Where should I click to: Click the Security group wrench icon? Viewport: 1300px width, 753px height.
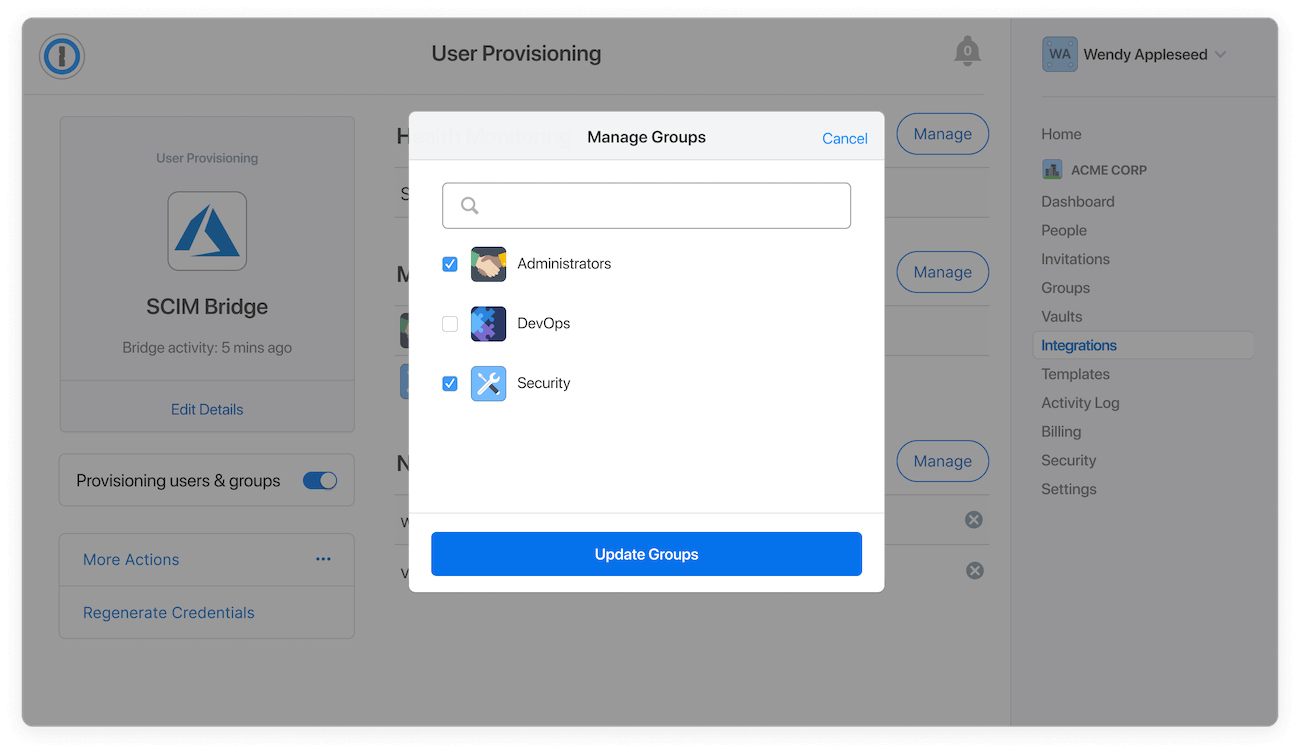[x=488, y=383]
